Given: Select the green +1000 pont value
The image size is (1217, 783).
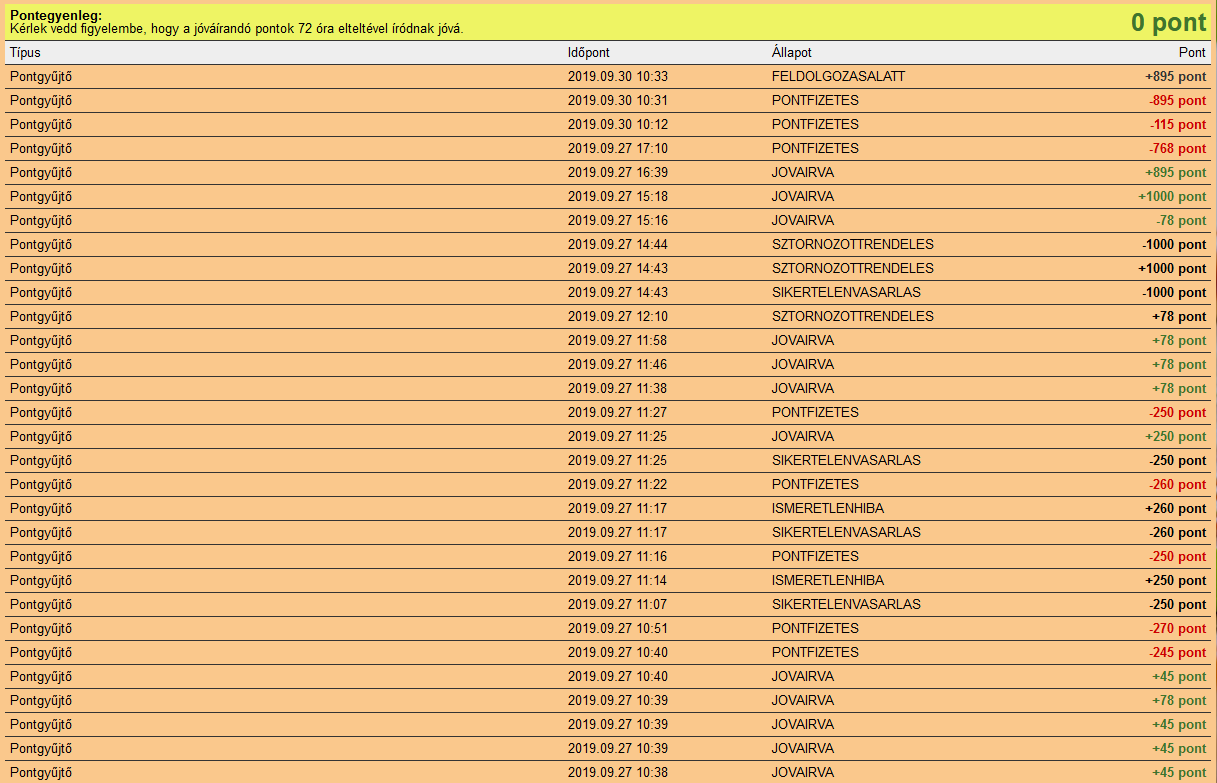Looking at the screenshot, I should click(1172, 196).
